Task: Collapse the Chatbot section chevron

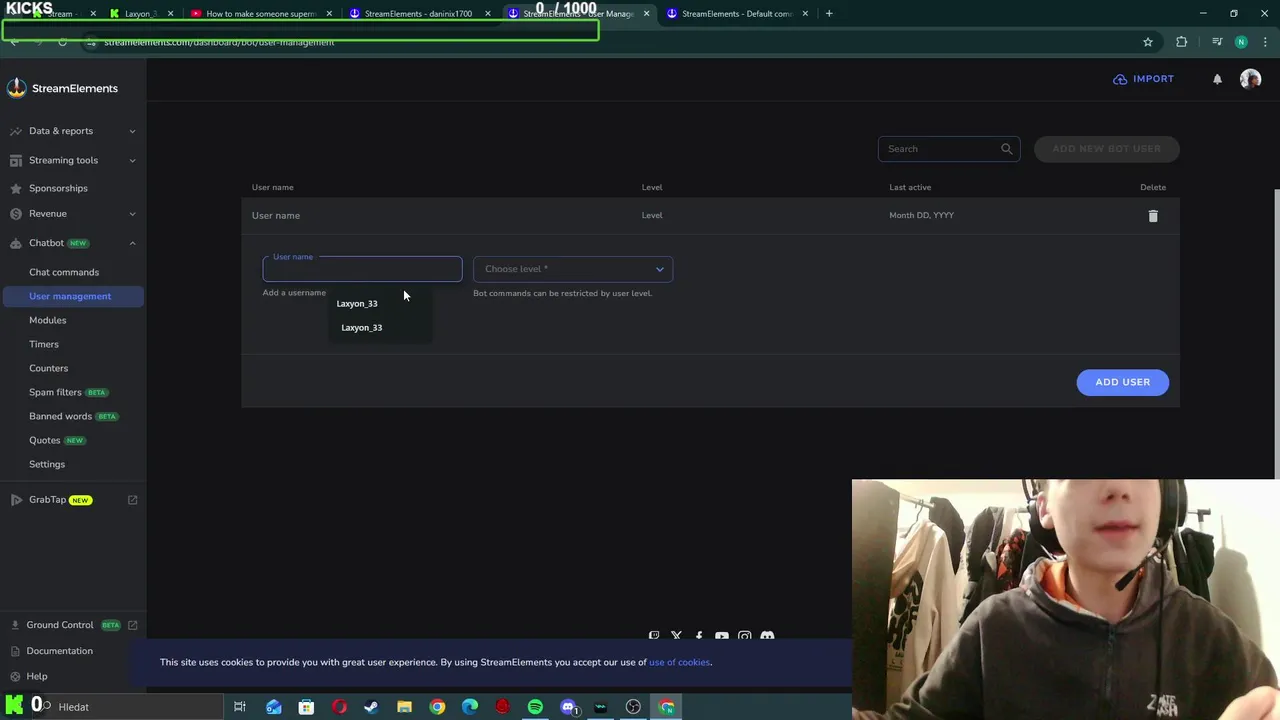Action: pyautogui.click(x=132, y=243)
